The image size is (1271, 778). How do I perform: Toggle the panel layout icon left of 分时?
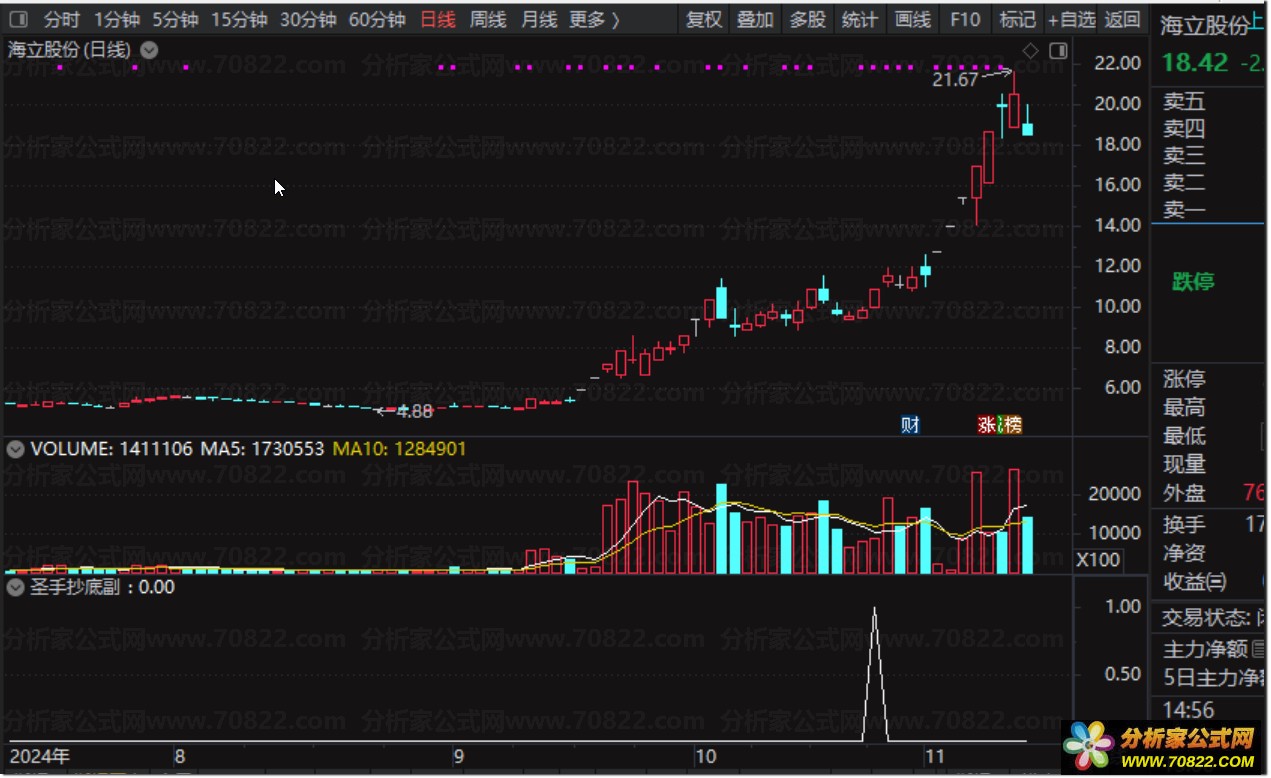(20, 19)
